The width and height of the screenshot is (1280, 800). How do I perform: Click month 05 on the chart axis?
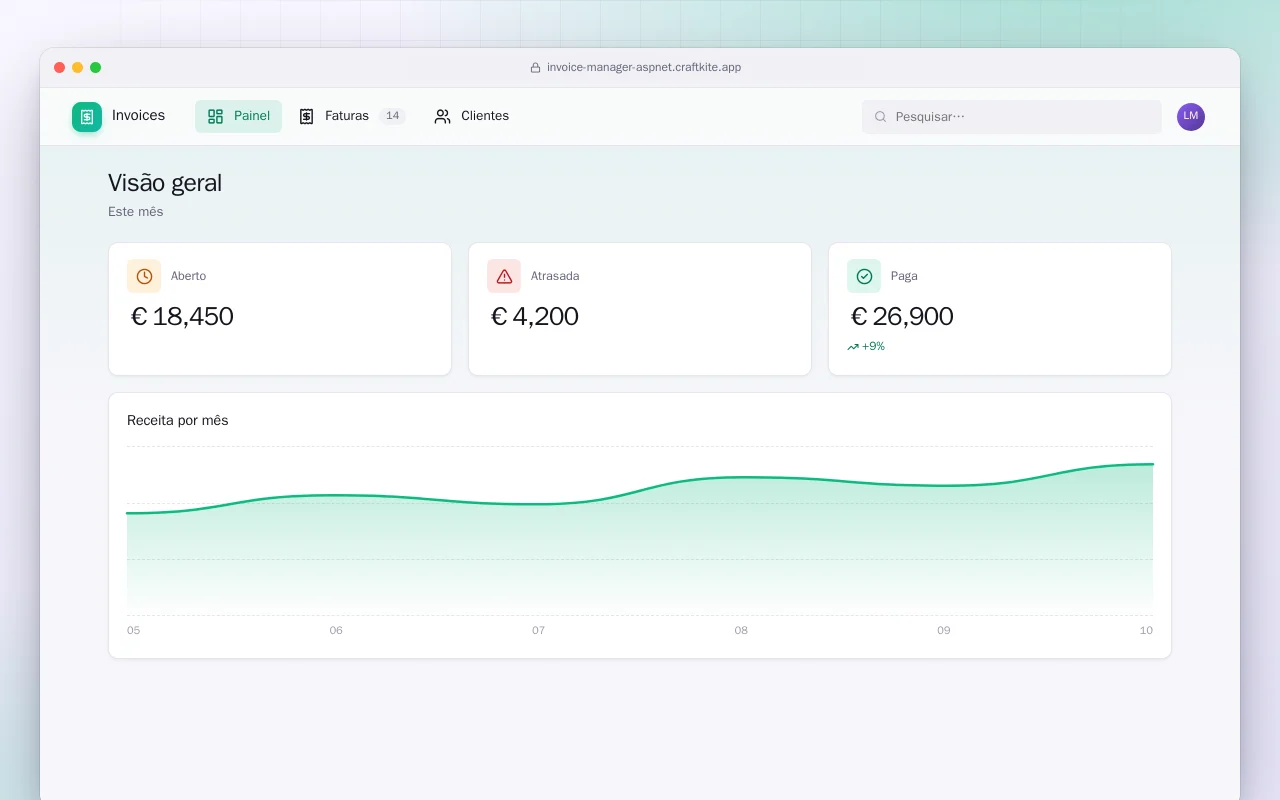(134, 631)
